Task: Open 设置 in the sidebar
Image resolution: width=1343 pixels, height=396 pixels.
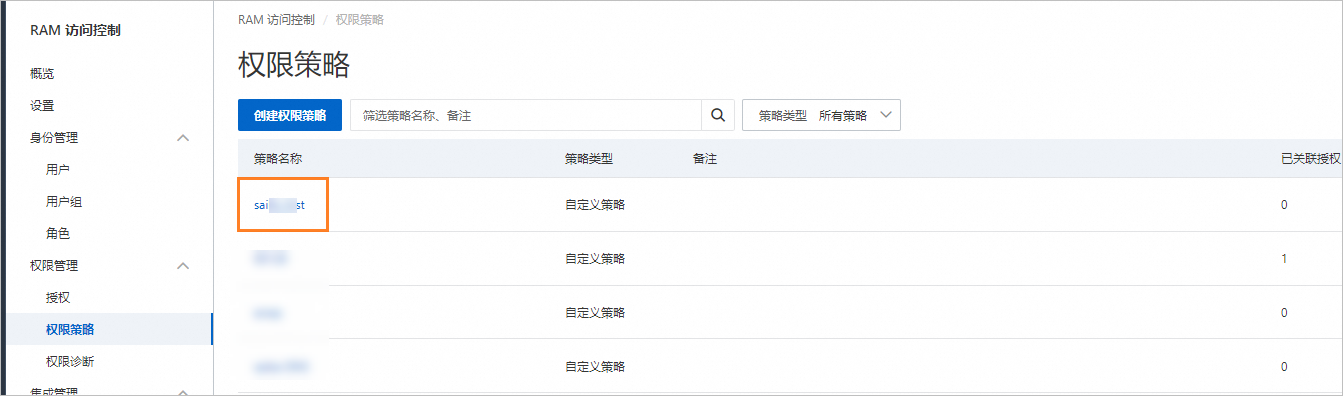Action: coord(42,105)
